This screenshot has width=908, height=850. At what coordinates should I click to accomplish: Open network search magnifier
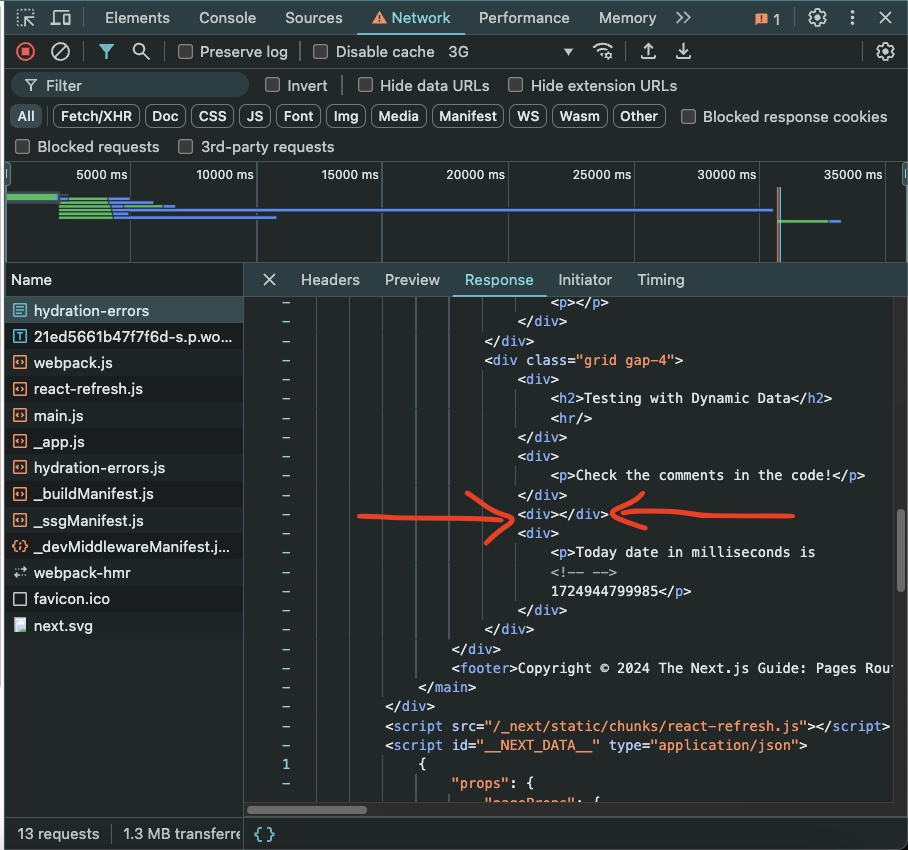[141, 52]
